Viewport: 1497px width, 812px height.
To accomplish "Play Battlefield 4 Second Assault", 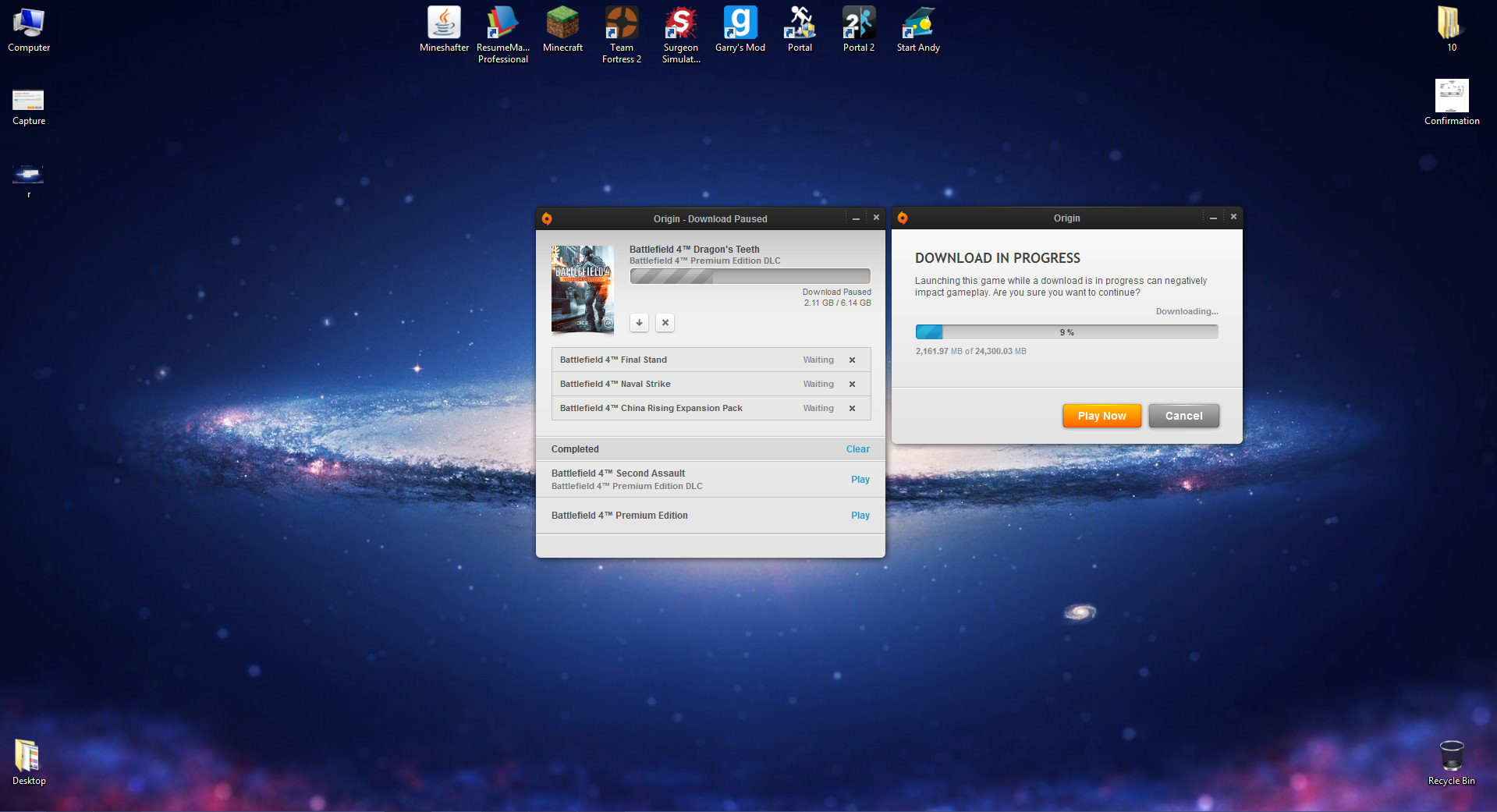I will [860, 480].
